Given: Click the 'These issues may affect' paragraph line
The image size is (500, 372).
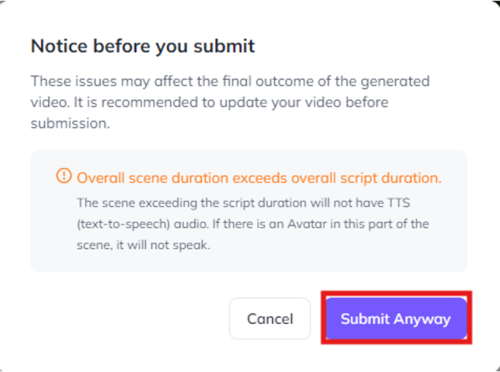Looking at the screenshot, I should 230,82.
